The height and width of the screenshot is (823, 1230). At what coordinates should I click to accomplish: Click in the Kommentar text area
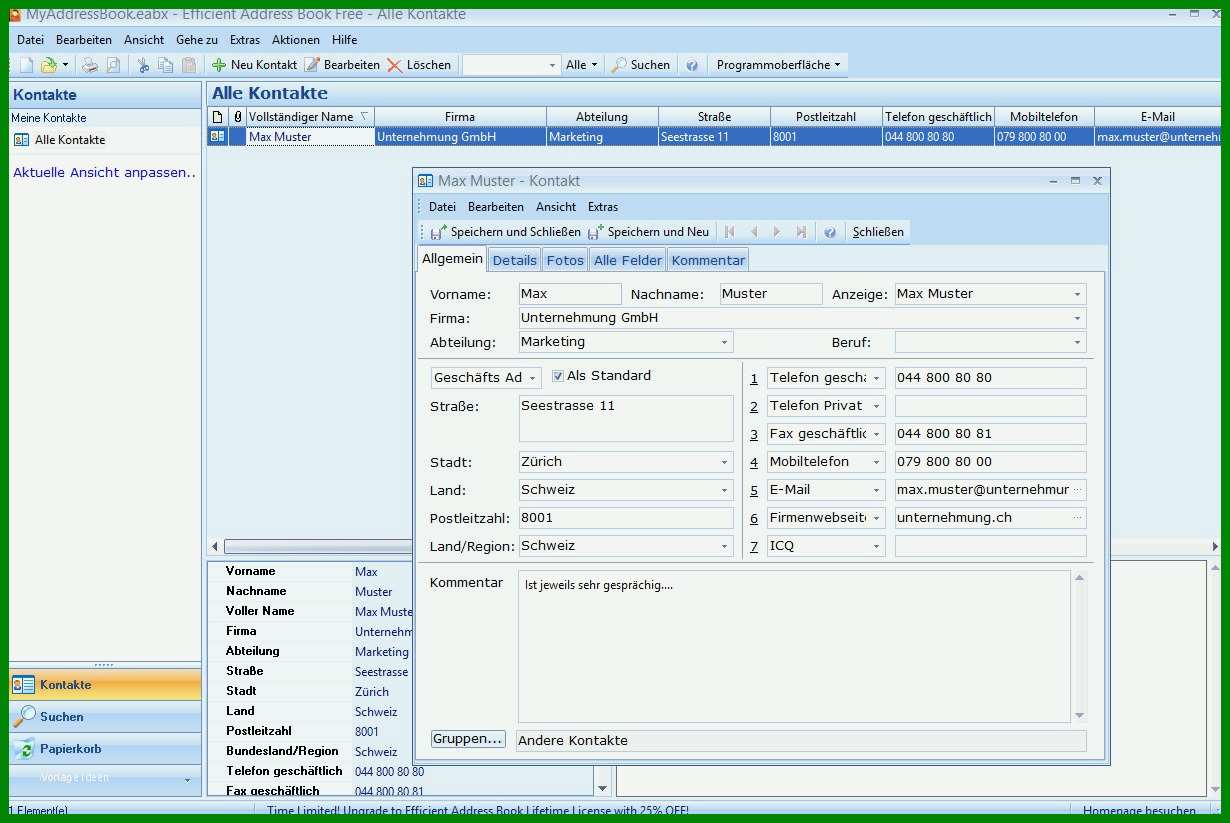[794, 646]
